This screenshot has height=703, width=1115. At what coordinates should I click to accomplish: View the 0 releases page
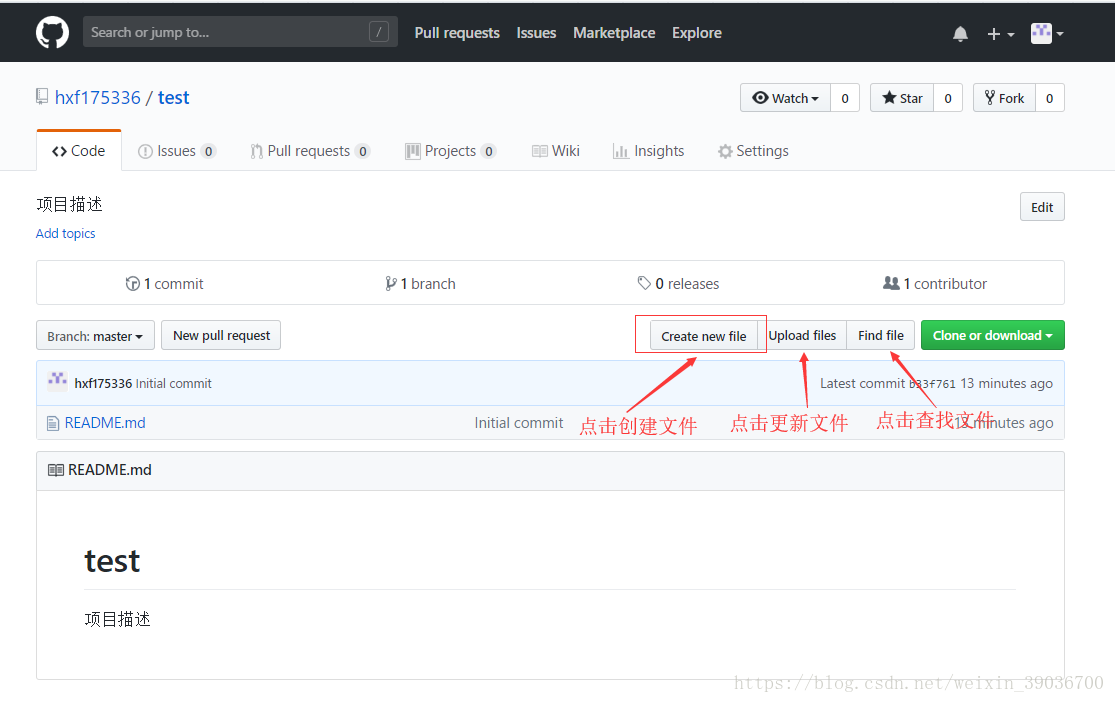[x=678, y=284]
